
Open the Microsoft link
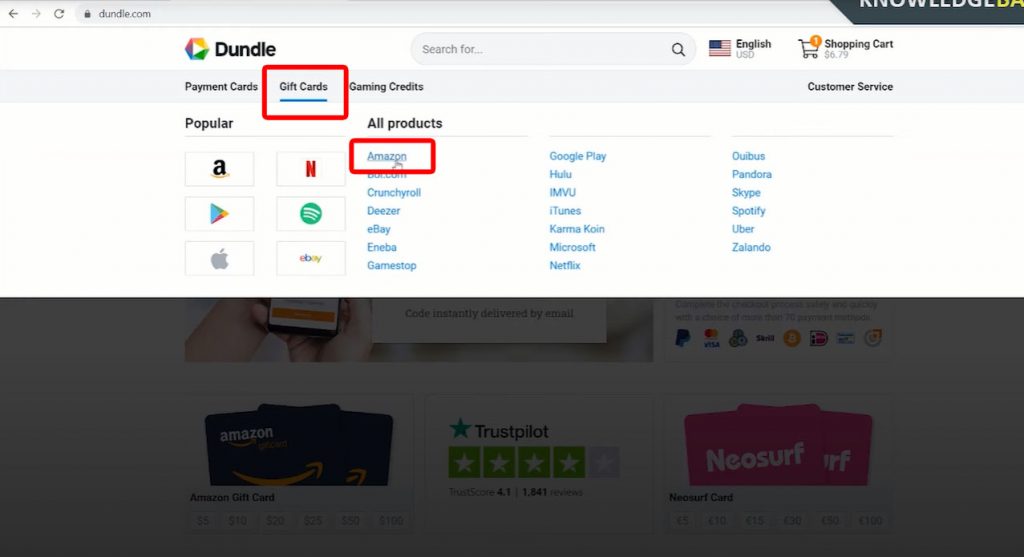[572, 247]
